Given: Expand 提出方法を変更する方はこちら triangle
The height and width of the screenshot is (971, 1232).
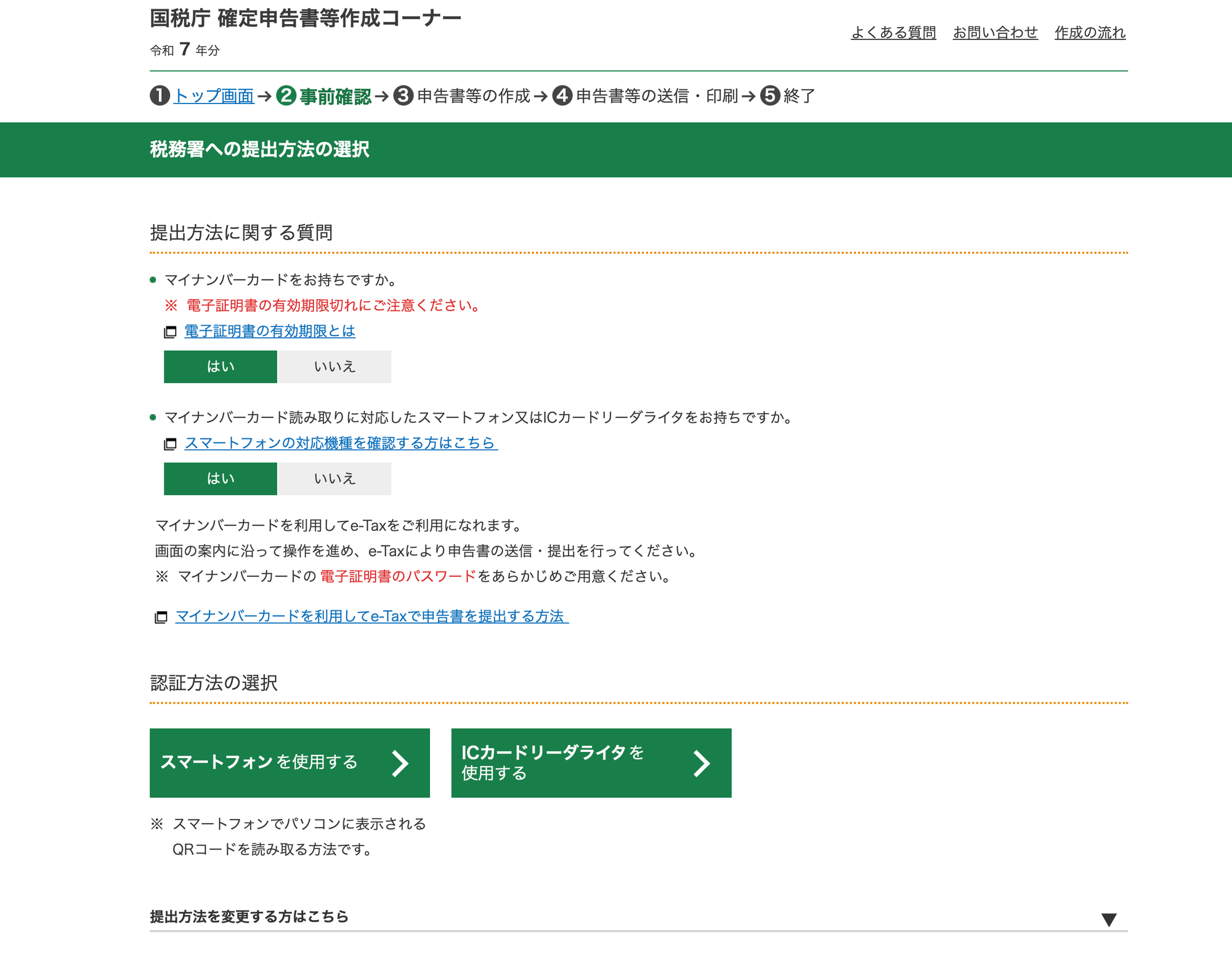Looking at the screenshot, I should click(1109, 919).
